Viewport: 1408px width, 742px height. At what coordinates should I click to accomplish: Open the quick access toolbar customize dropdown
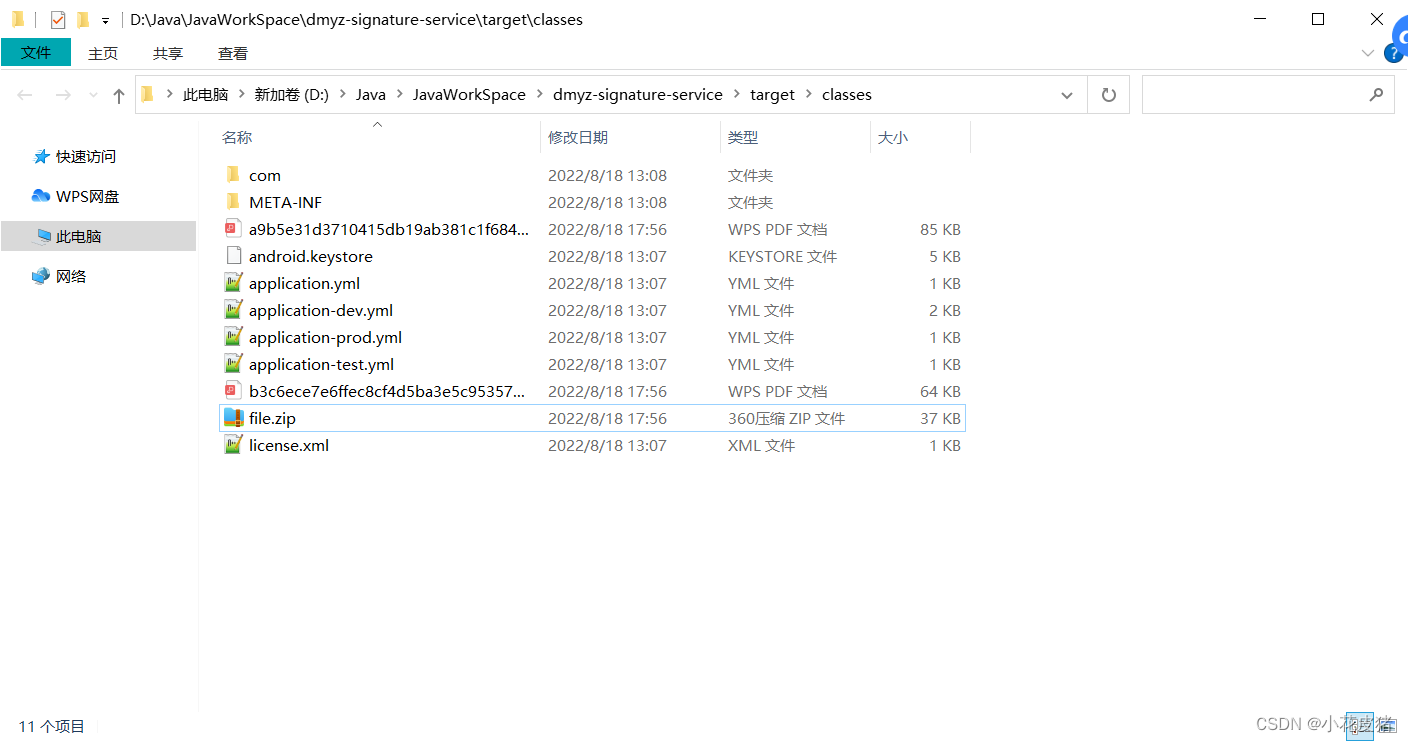pos(105,20)
